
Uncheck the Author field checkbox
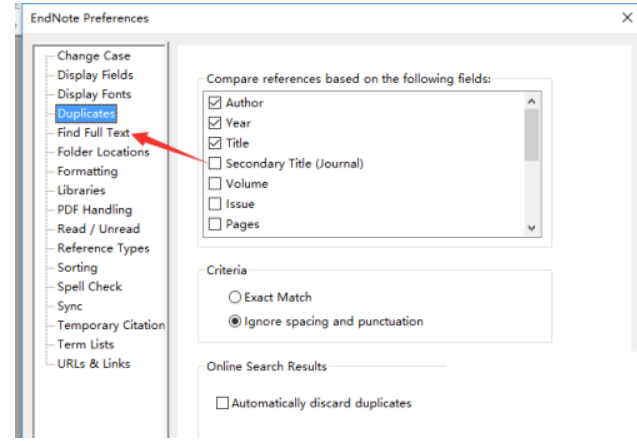pyautogui.click(x=215, y=103)
